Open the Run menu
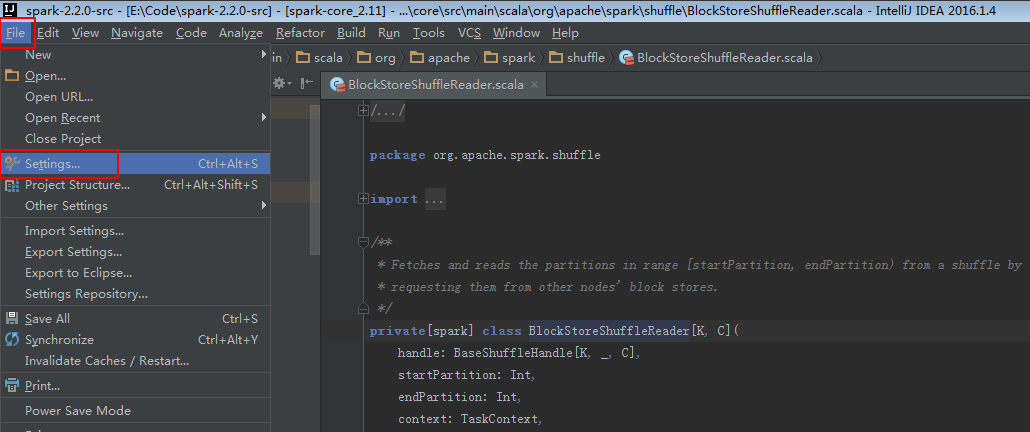The image size is (1030, 432). tap(389, 33)
